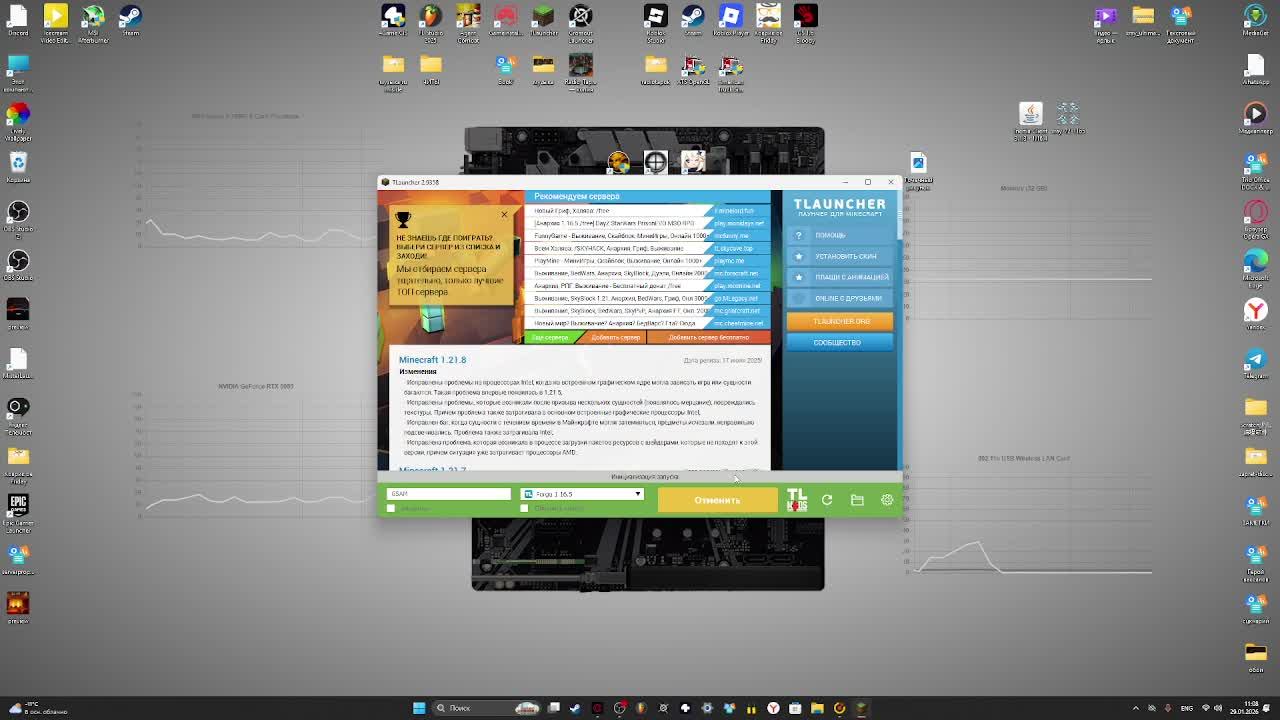This screenshot has height=720, width=1280.
Task: Click the star icon beside Установить скин
Action: (798, 256)
